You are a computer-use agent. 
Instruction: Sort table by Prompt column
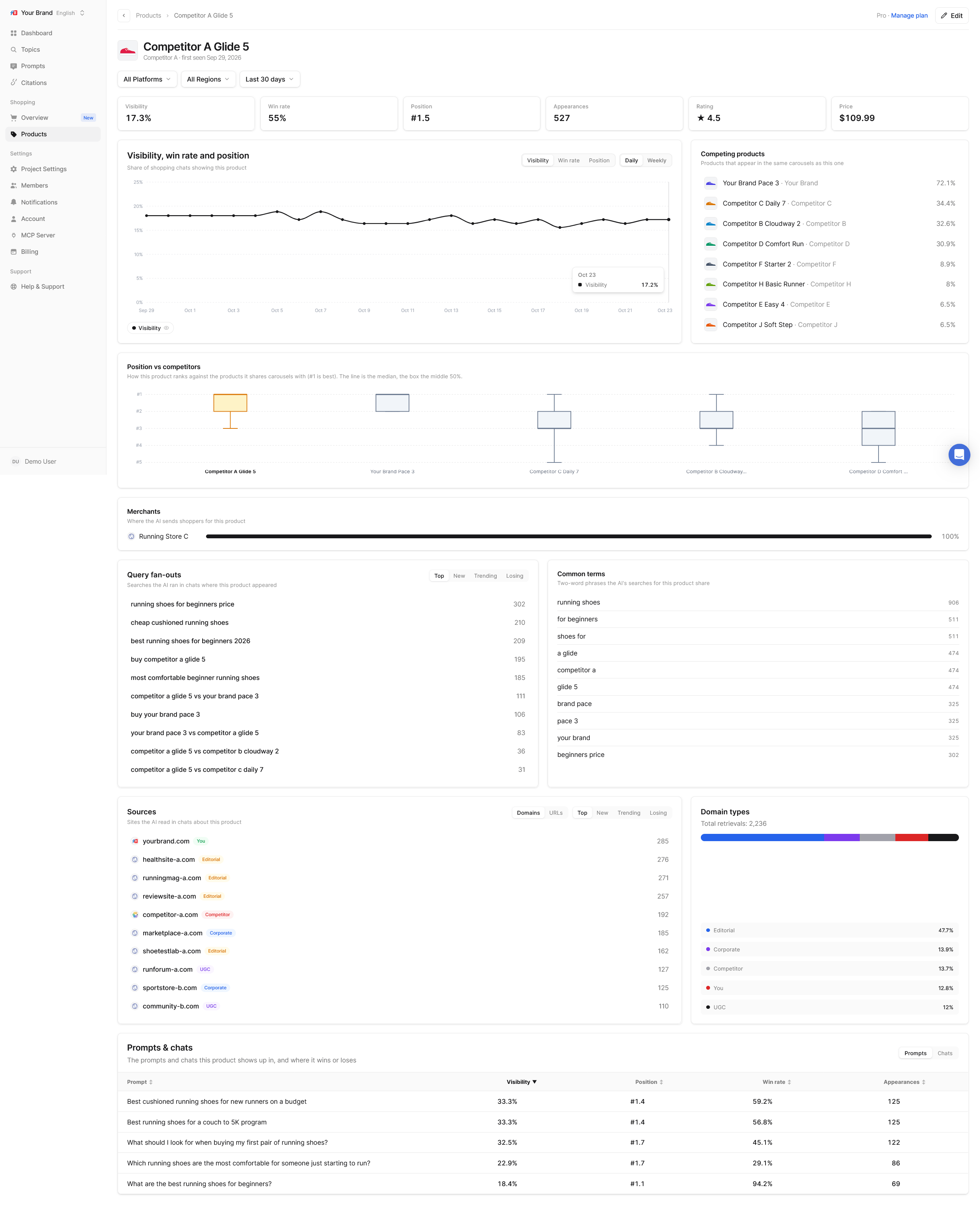(139, 1082)
